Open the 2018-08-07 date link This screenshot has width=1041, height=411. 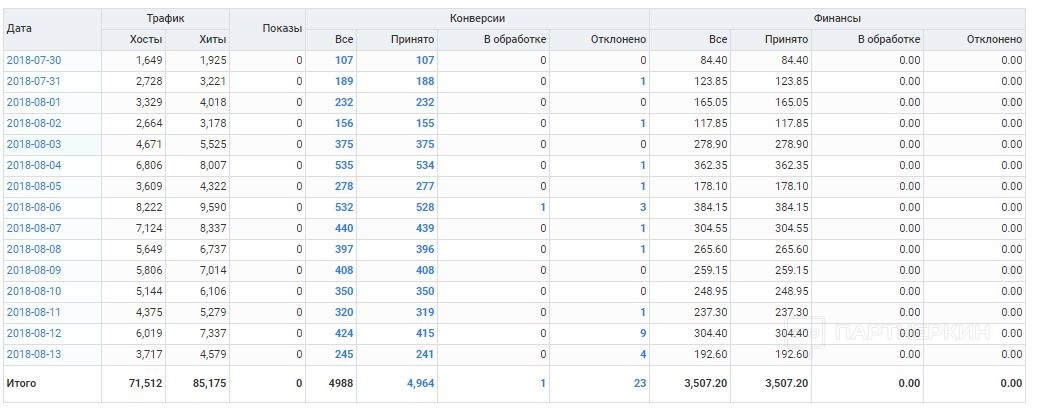(x=34, y=228)
